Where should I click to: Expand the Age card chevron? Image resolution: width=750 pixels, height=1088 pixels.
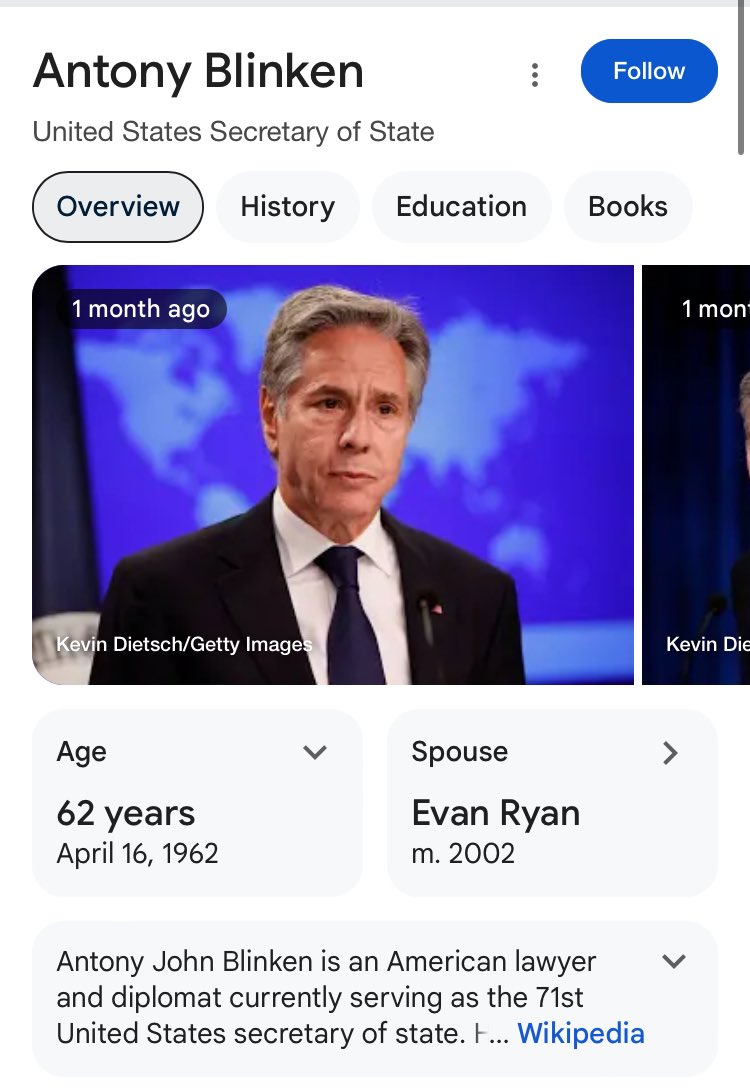coord(315,752)
